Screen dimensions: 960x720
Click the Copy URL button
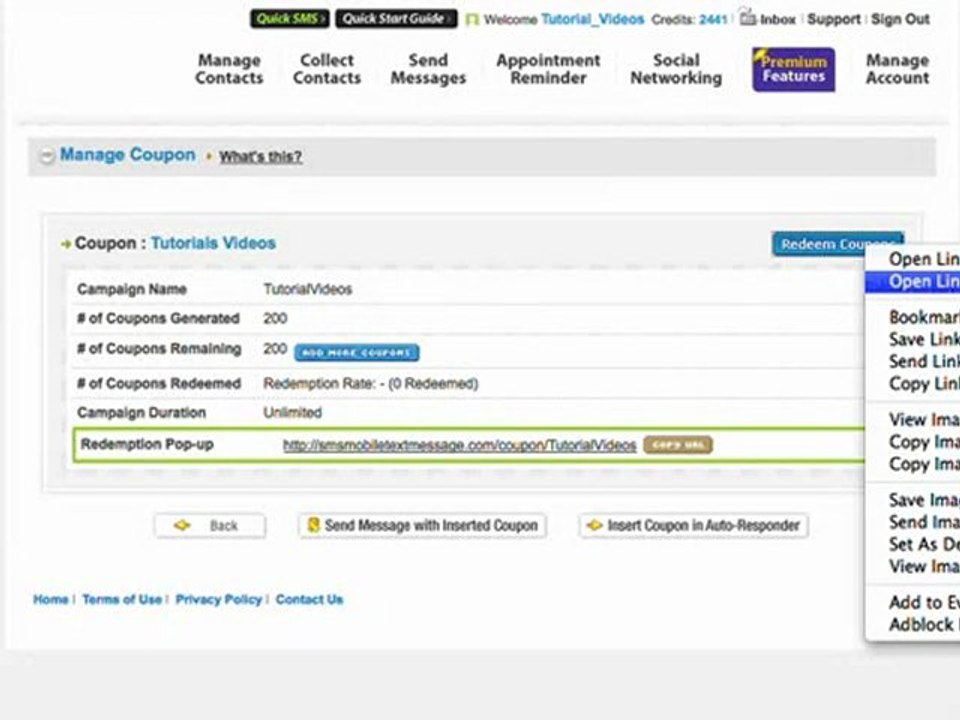(x=678, y=445)
